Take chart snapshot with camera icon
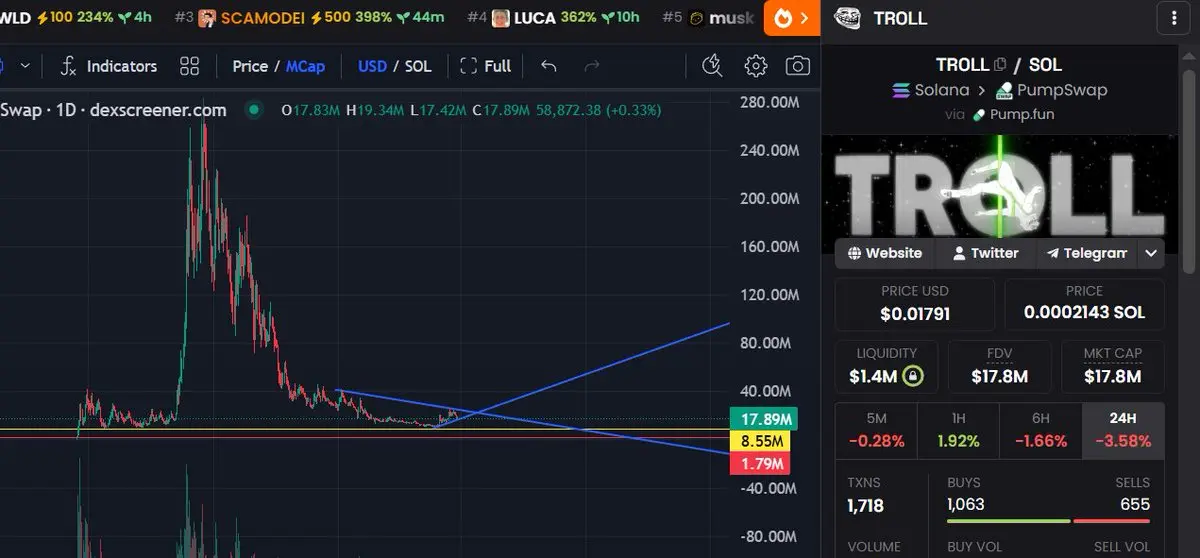1200x558 pixels. [x=798, y=66]
